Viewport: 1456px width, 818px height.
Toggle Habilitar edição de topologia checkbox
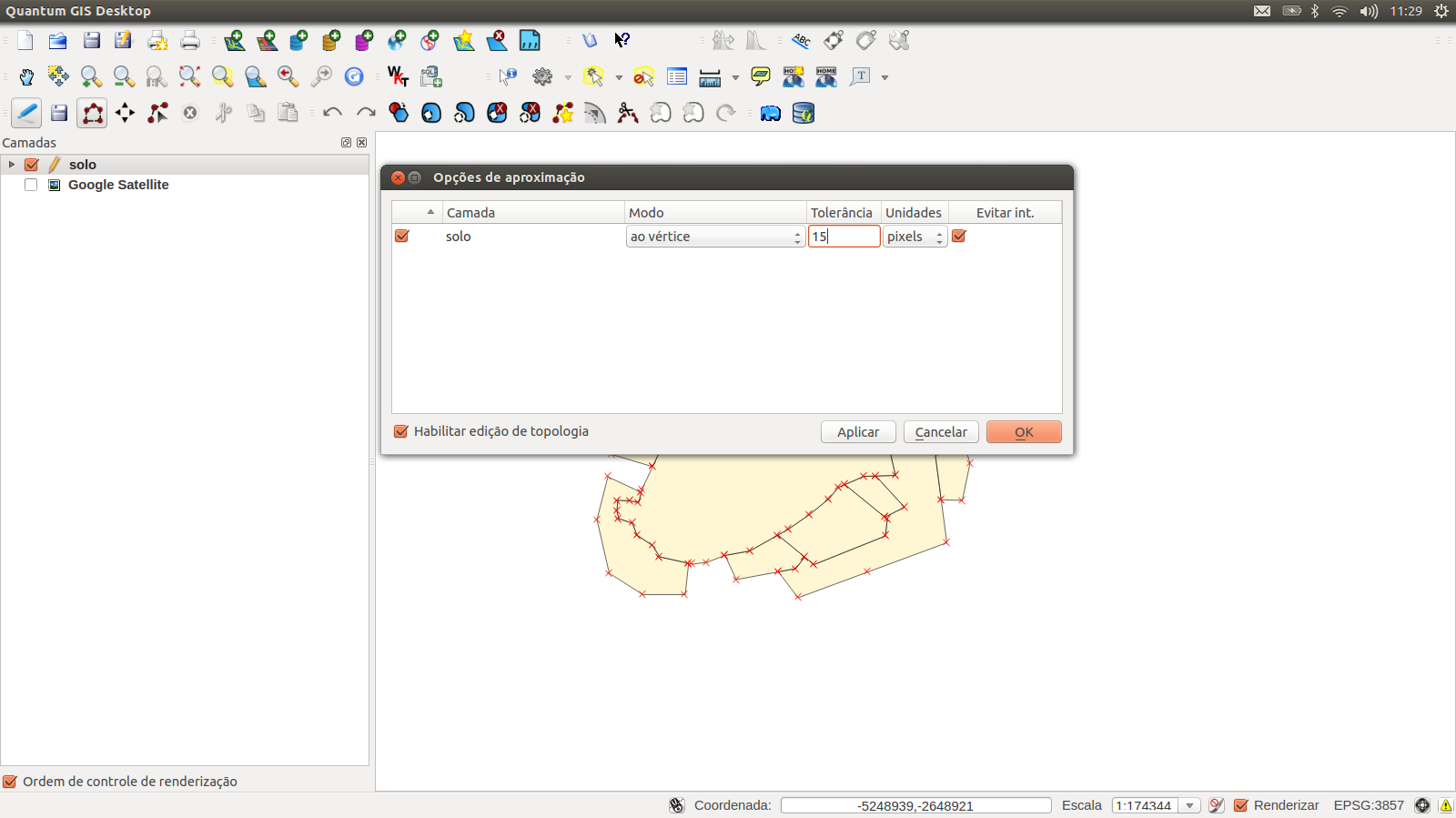tap(401, 431)
